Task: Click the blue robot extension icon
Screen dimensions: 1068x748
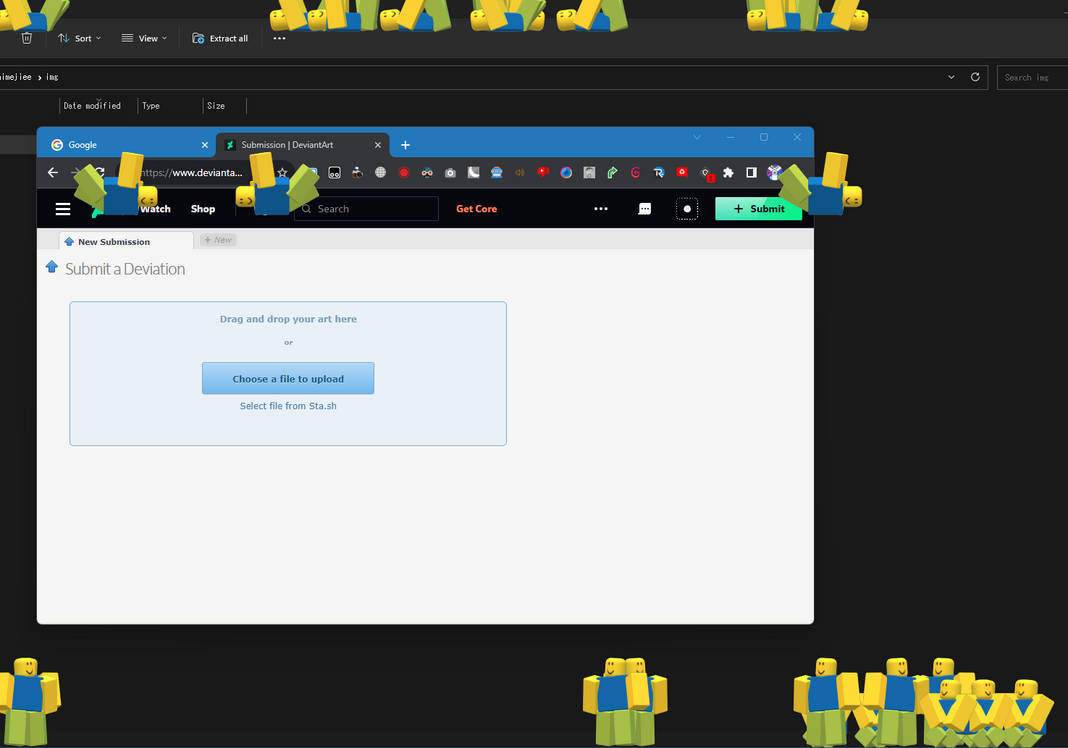Action: click(497, 172)
